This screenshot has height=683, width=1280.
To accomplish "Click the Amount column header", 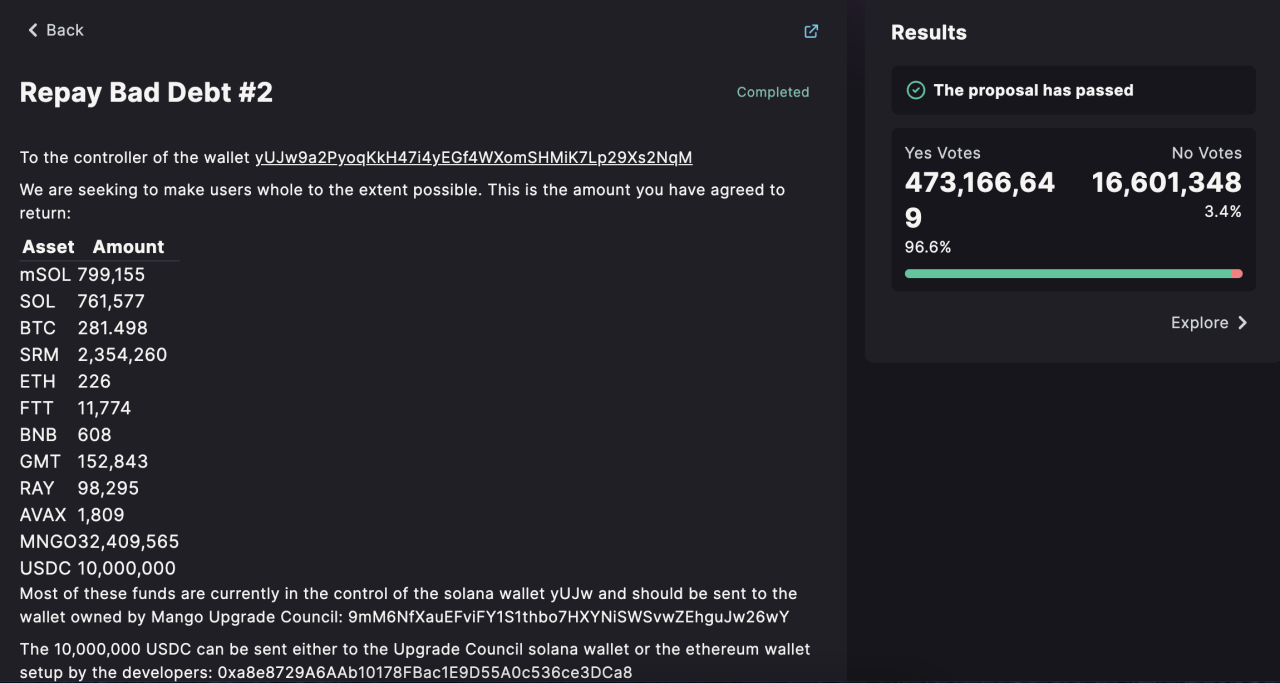I will (128, 247).
